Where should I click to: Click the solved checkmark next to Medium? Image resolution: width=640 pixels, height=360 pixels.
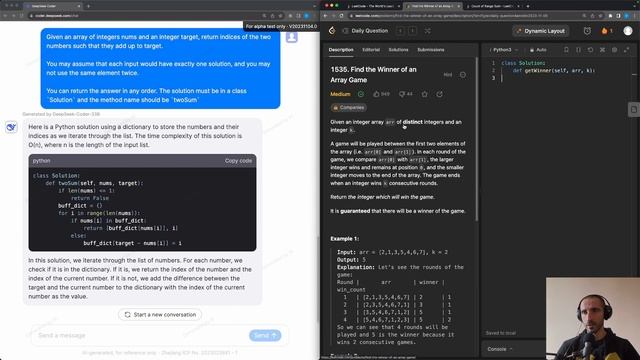361,94
